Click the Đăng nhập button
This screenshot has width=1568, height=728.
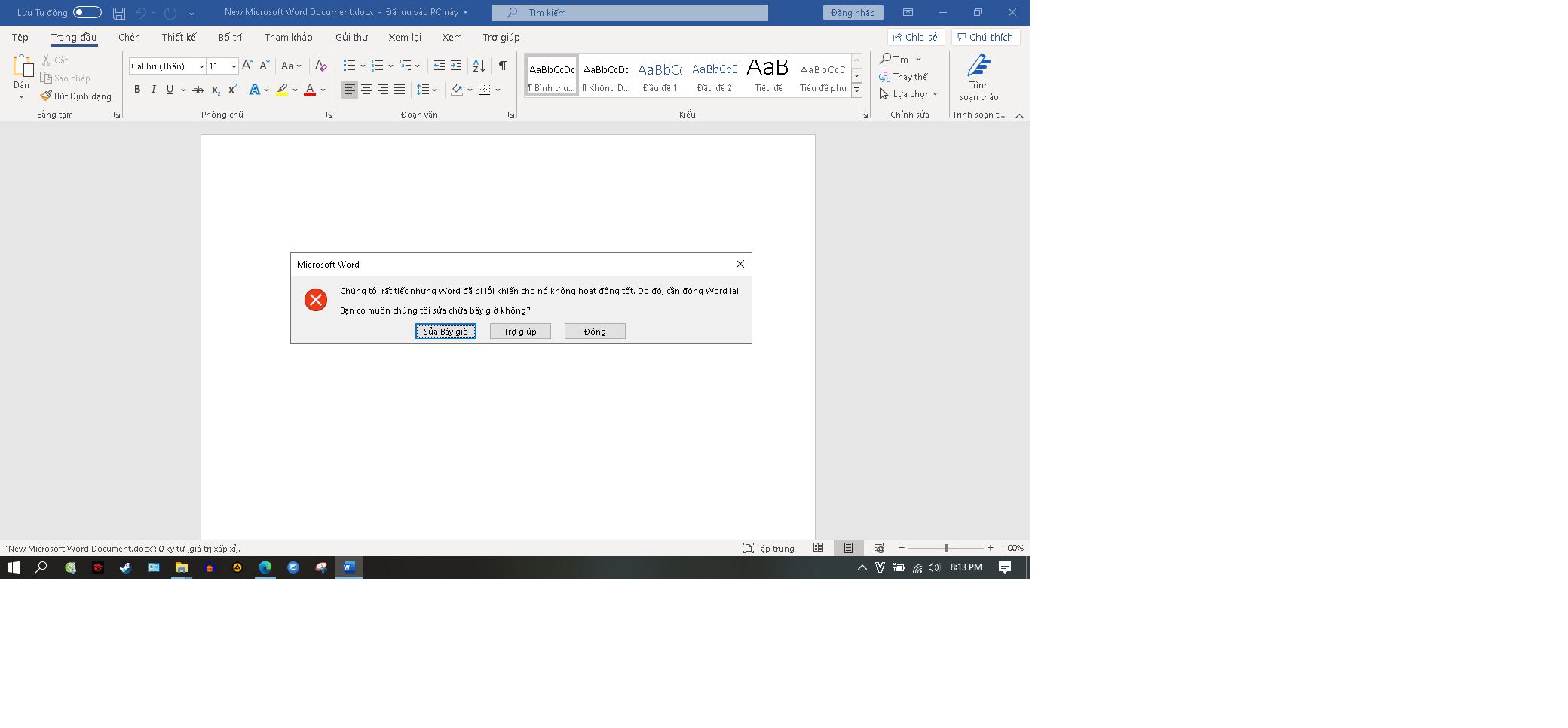853,13
